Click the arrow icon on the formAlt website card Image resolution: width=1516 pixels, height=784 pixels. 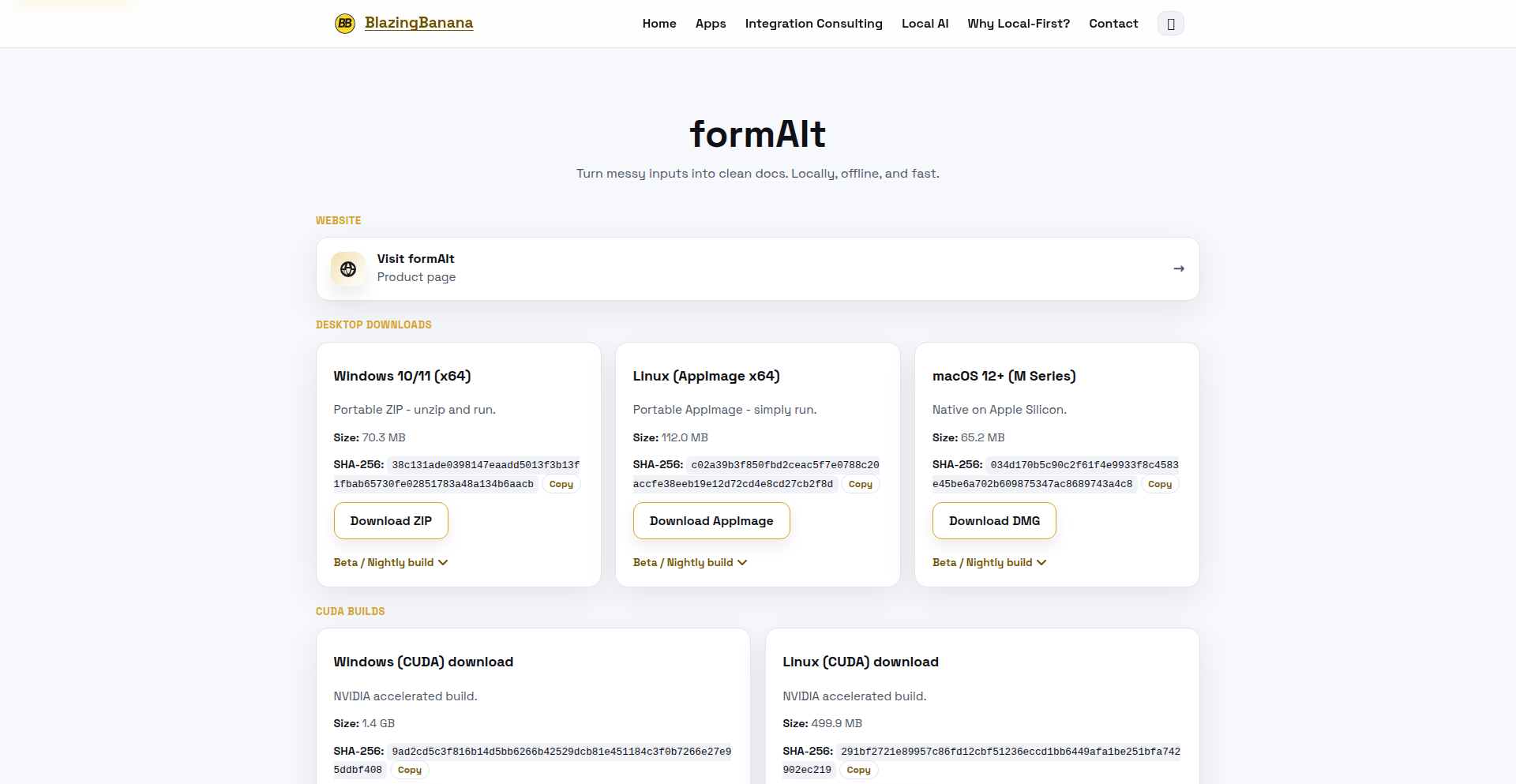point(1178,268)
